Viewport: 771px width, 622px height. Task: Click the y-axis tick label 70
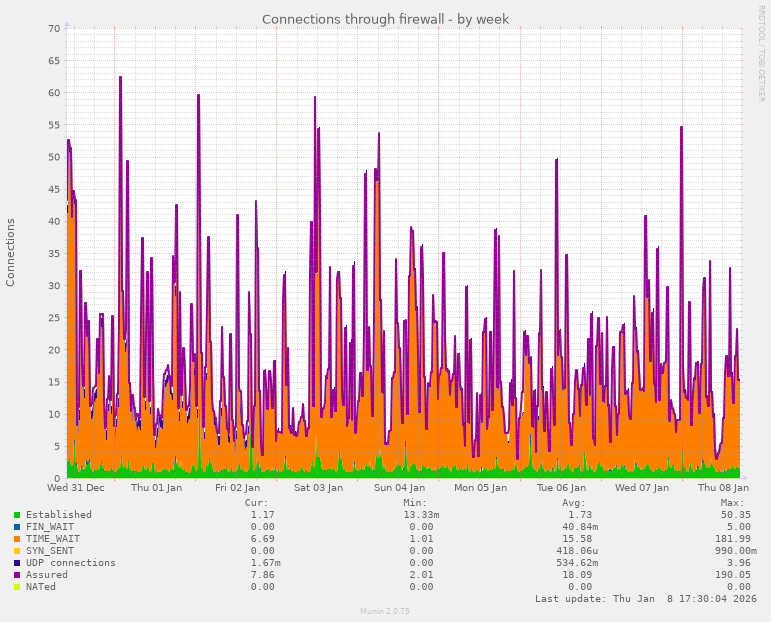click(55, 29)
